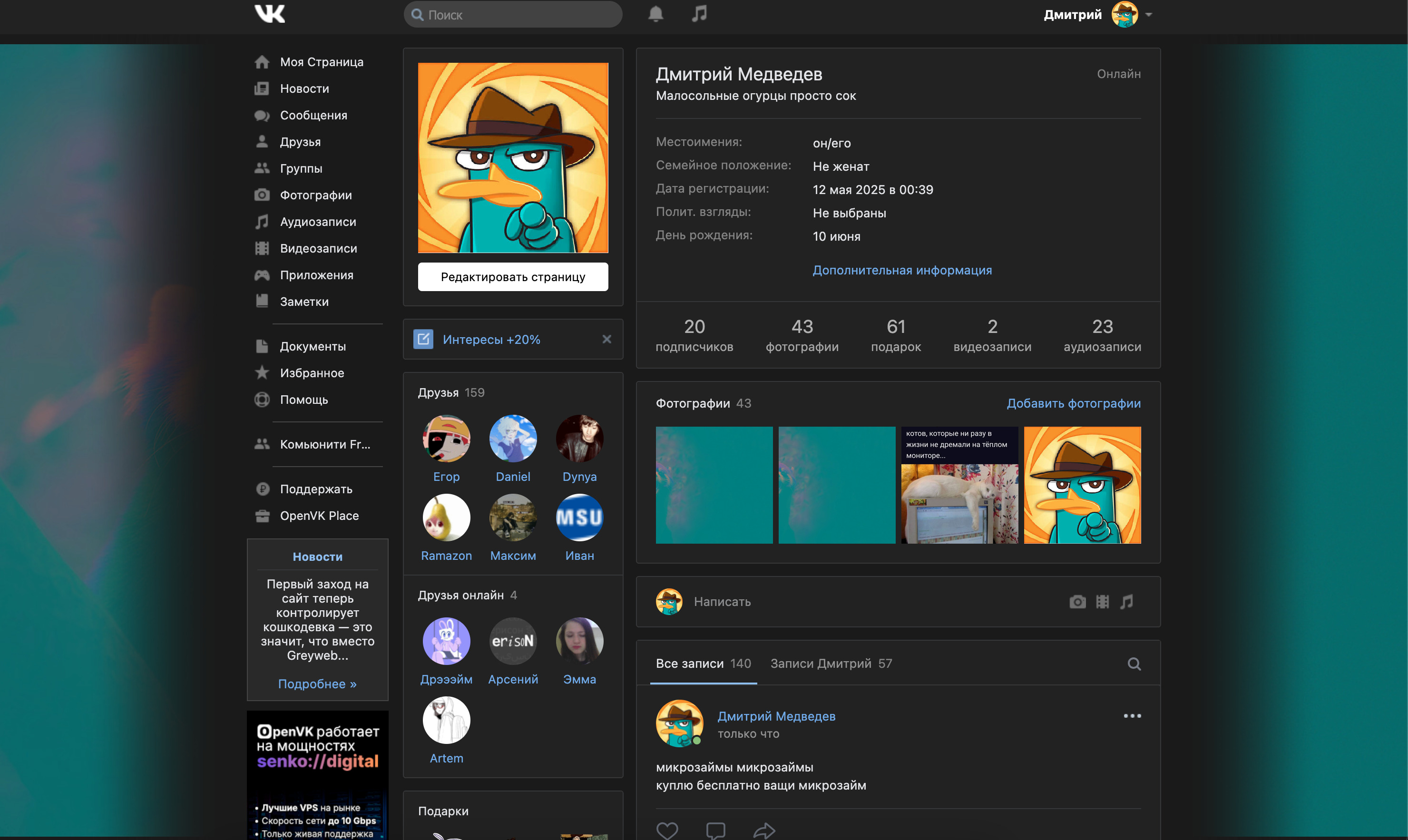Screen dimensions: 1408x840
Task: Comment on the микрозаймы post
Action: (x=715, y=830)
